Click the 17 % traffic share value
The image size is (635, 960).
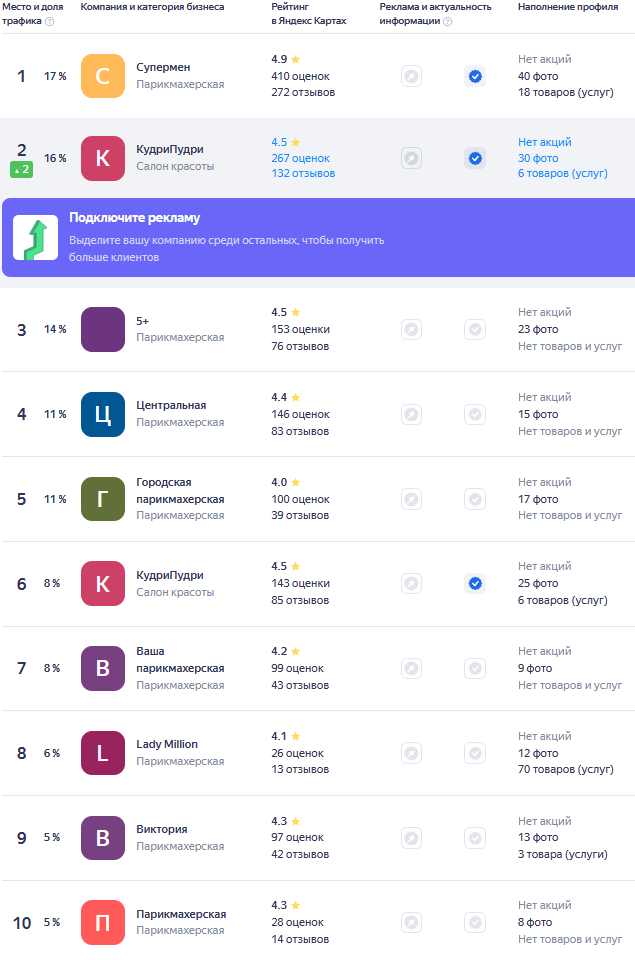pyautogui.click(x=55, y=77)
